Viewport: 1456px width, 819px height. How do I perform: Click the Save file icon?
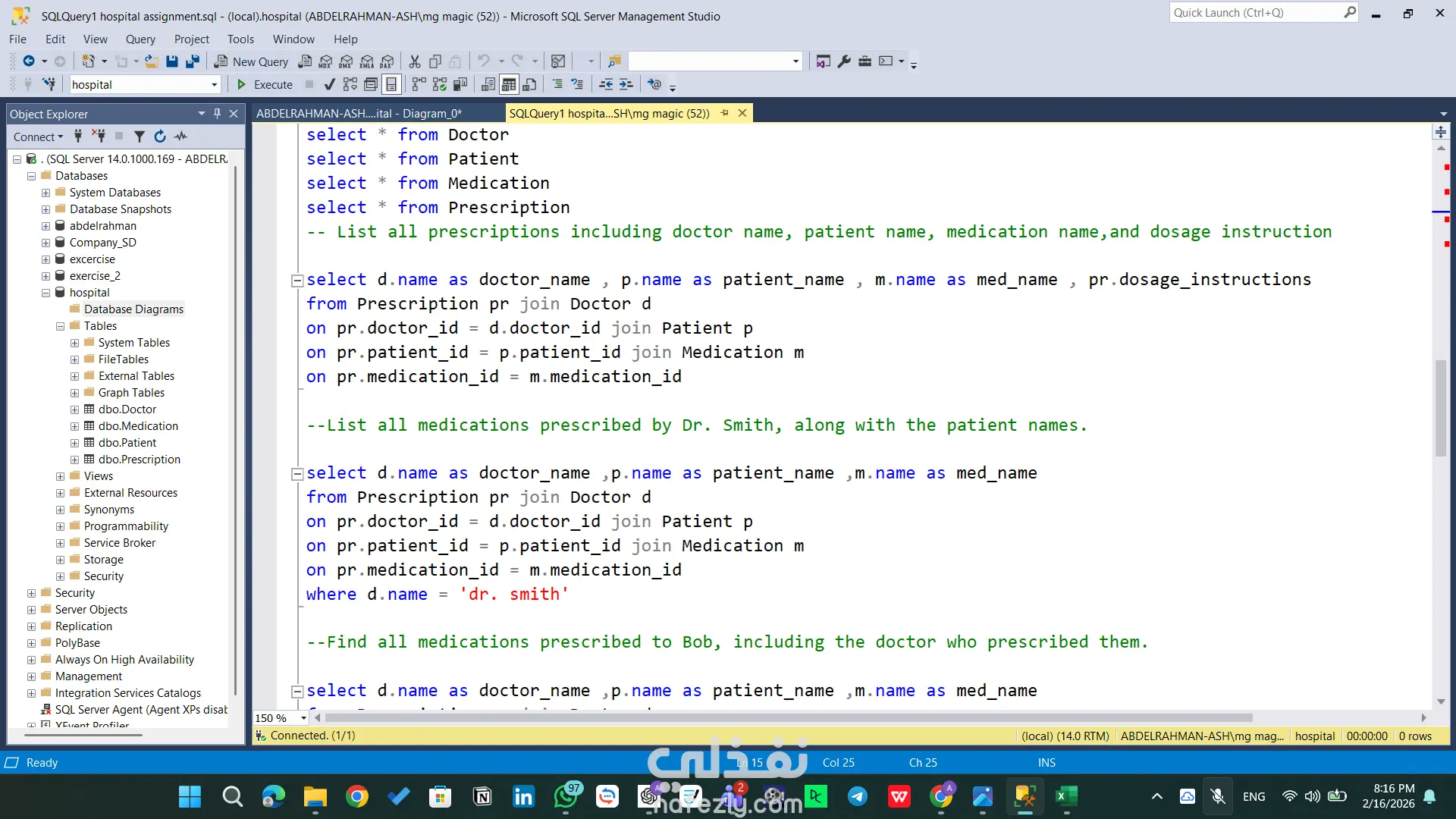click(172, 61)
